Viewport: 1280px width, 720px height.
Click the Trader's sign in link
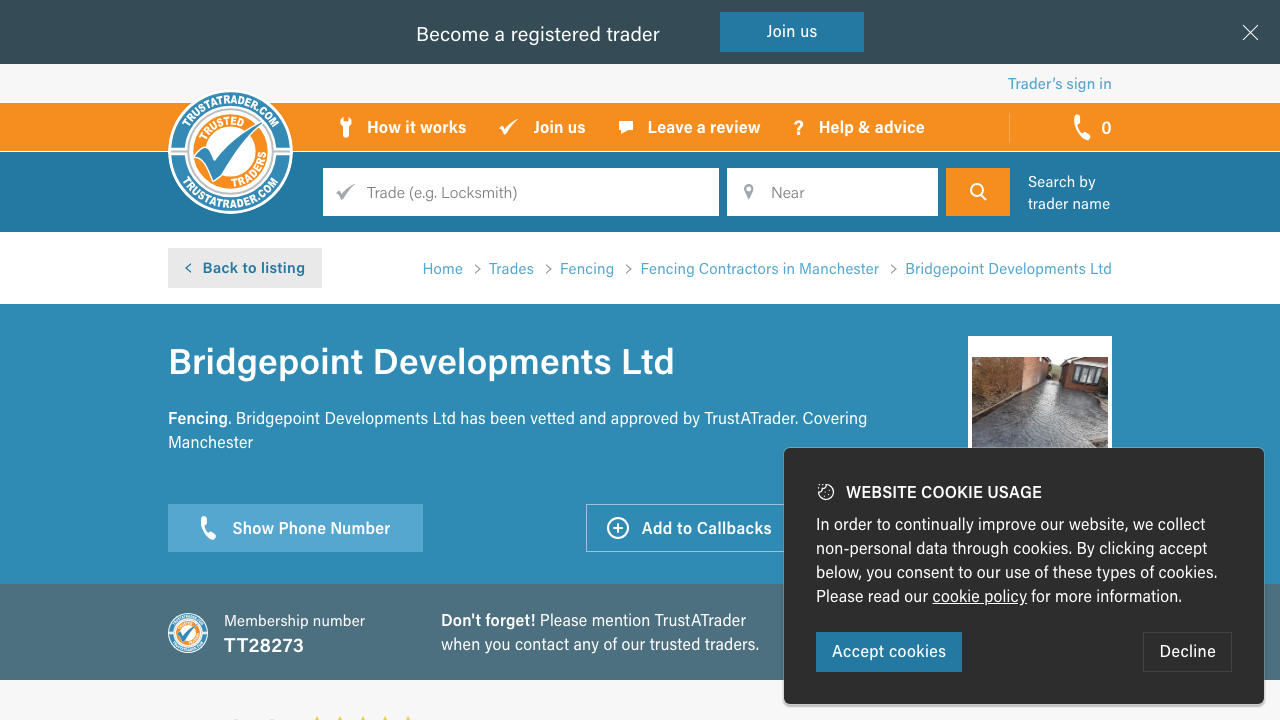(x=1059, y=83)
